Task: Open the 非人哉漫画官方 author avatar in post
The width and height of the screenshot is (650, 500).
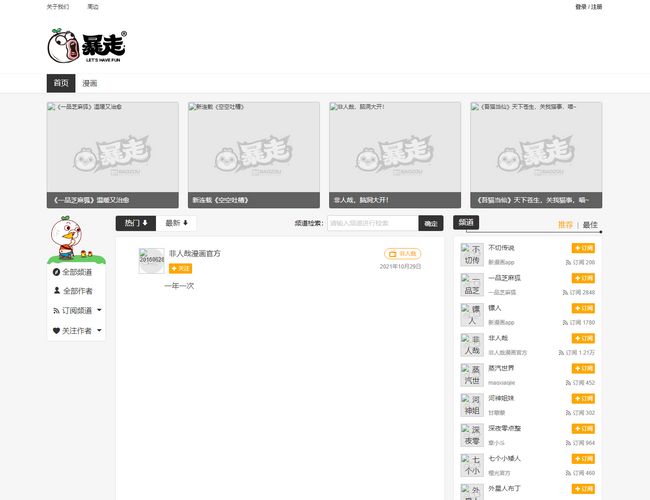Action: pos(151,260)
